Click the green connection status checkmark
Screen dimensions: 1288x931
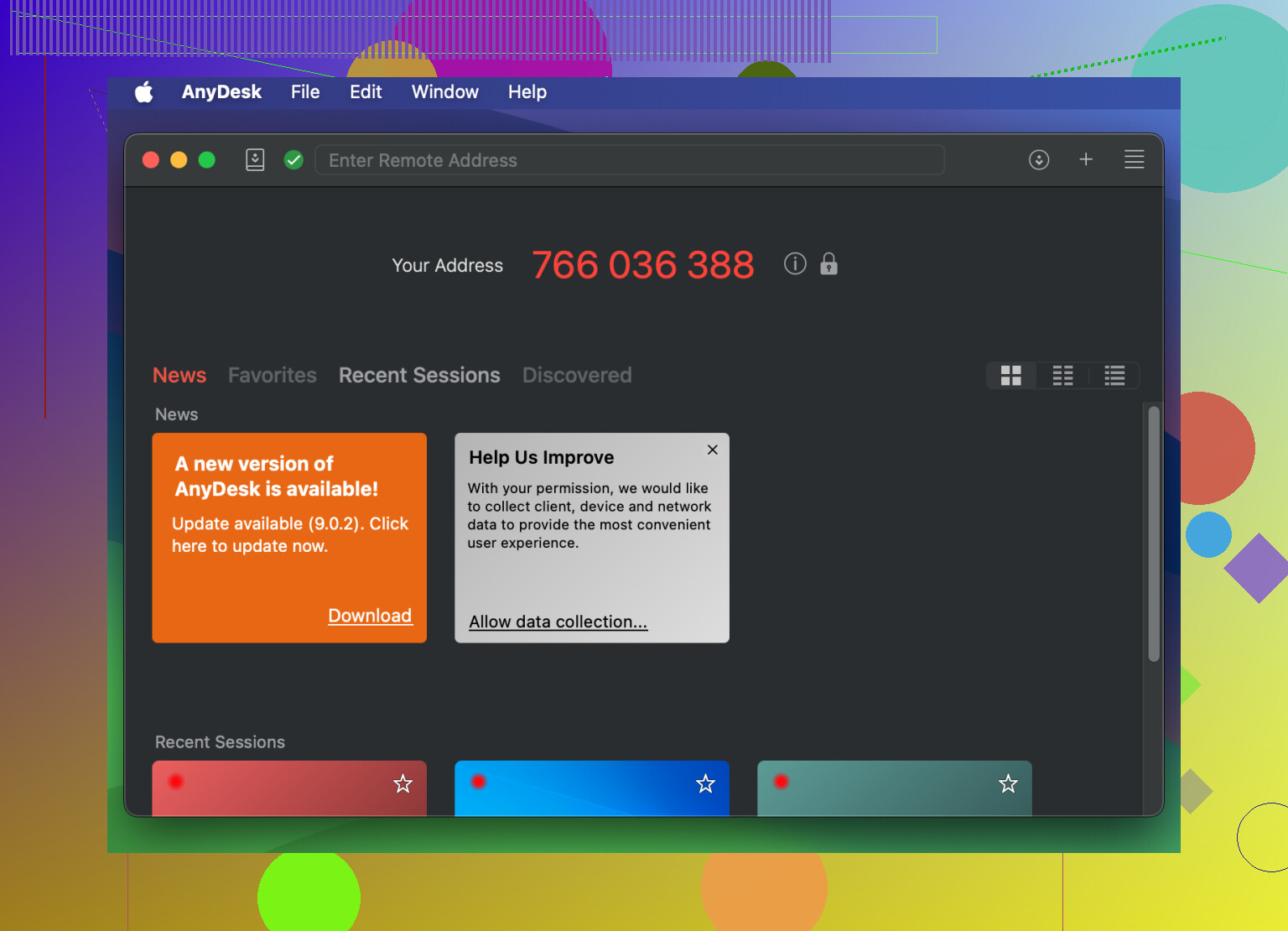click(x=293, y=159)
